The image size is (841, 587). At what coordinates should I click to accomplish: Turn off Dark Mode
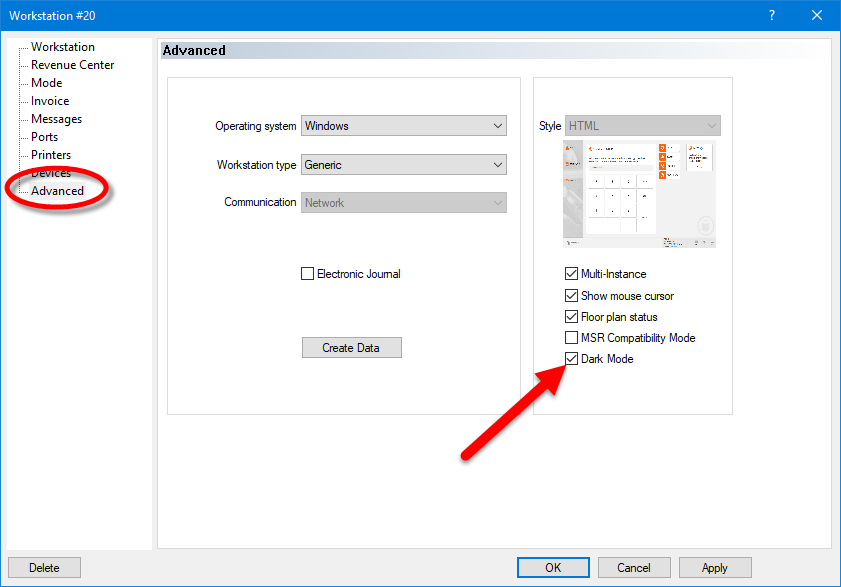[571, 358]
